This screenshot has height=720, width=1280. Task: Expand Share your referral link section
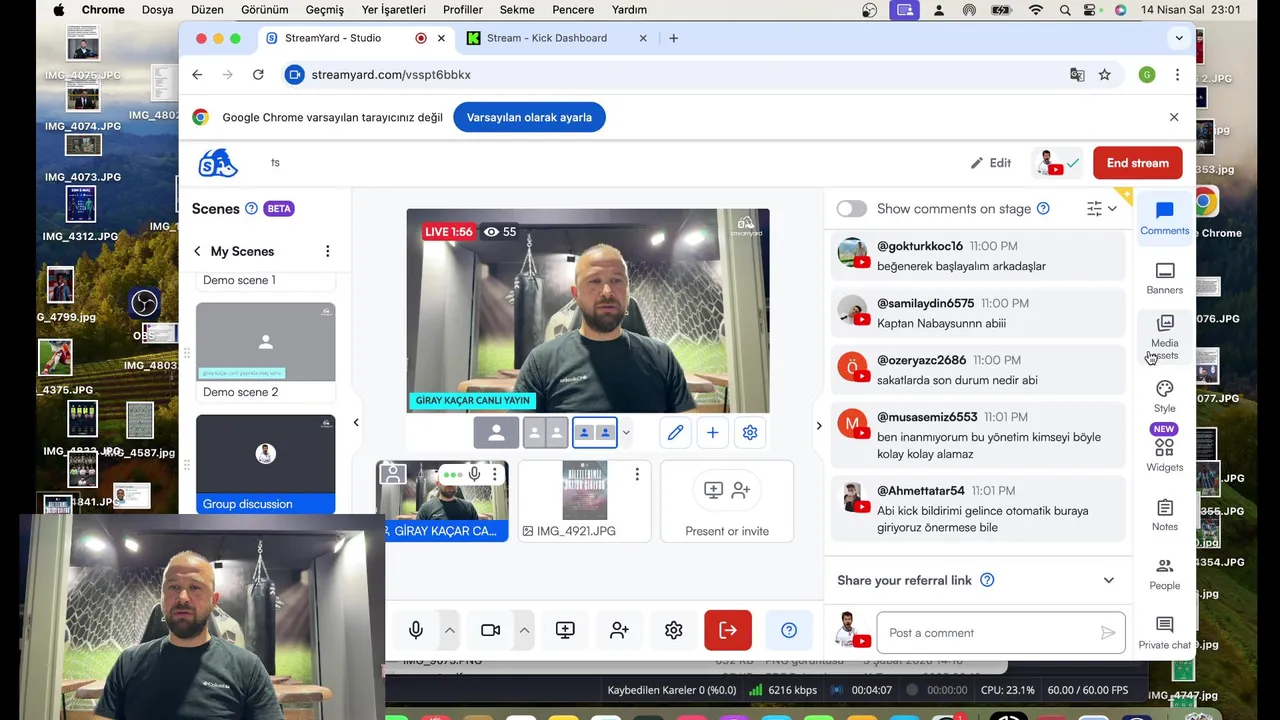[1108, 580]
